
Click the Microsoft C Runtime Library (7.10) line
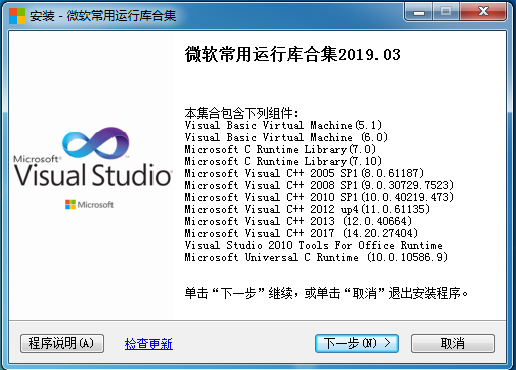[283, 161]
